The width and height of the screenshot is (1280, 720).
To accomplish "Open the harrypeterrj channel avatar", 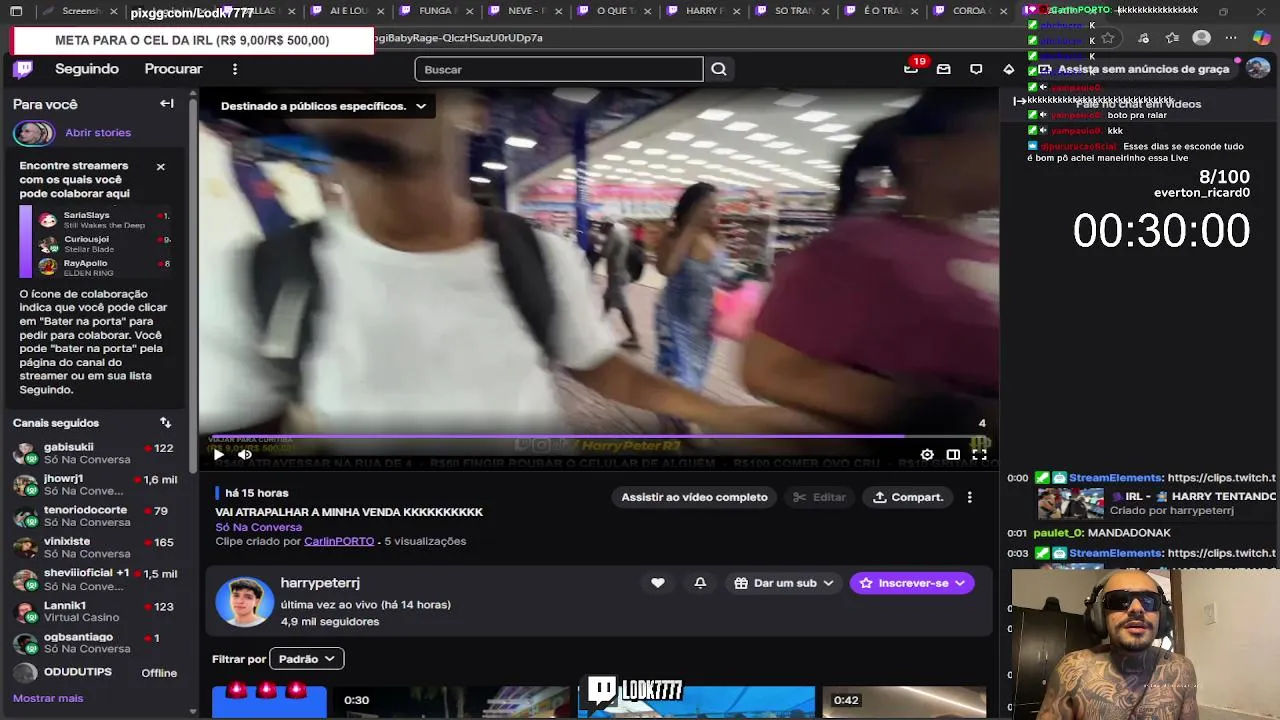I will click(x=245, y=602).
